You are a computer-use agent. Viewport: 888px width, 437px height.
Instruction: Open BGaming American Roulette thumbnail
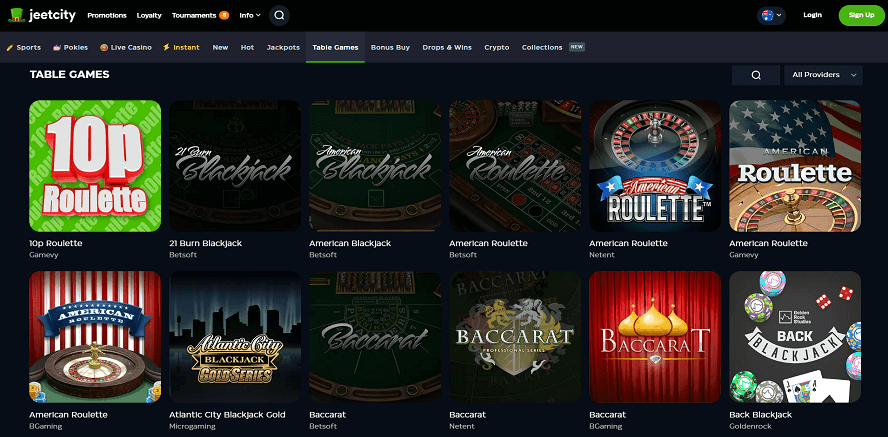pyautogui.click(x=95, y=337)
